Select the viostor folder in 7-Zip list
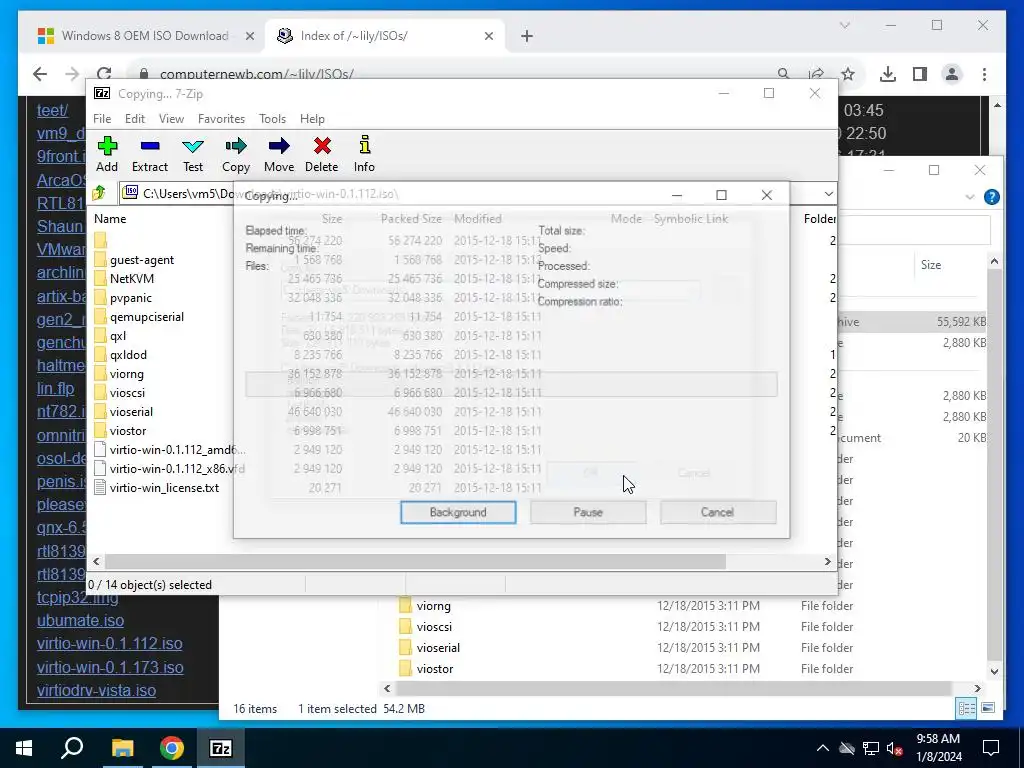This screenshot has height=768, width=1024. 120,430
